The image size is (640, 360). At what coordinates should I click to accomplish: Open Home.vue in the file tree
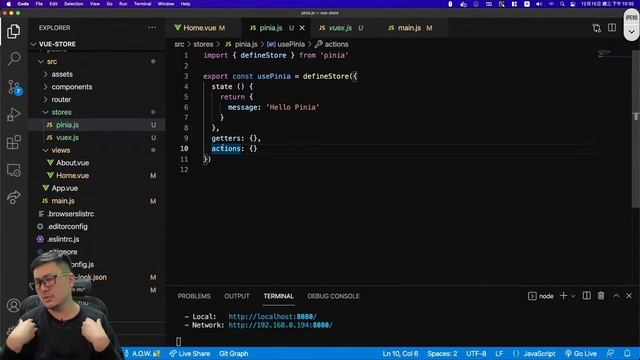coord(72,176)
